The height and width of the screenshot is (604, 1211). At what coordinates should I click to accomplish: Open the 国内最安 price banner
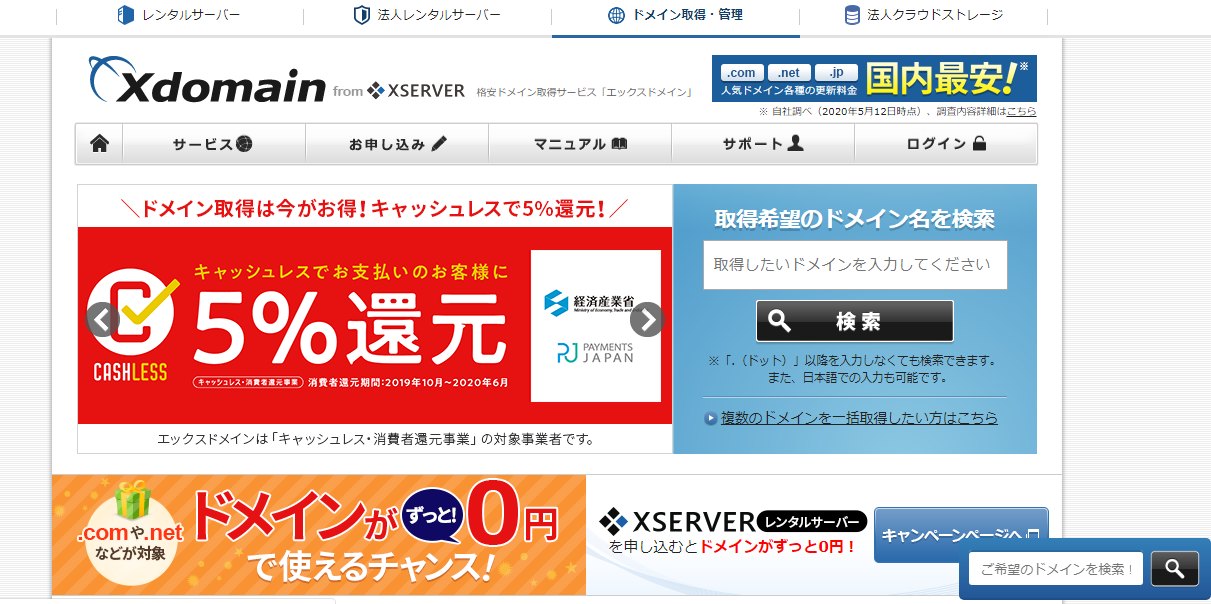tap(874, 79)
